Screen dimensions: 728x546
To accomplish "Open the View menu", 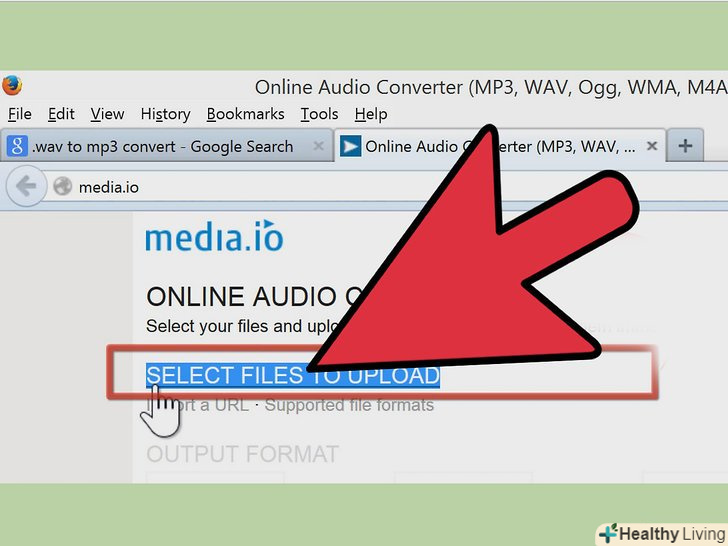I will coord(107,114).
